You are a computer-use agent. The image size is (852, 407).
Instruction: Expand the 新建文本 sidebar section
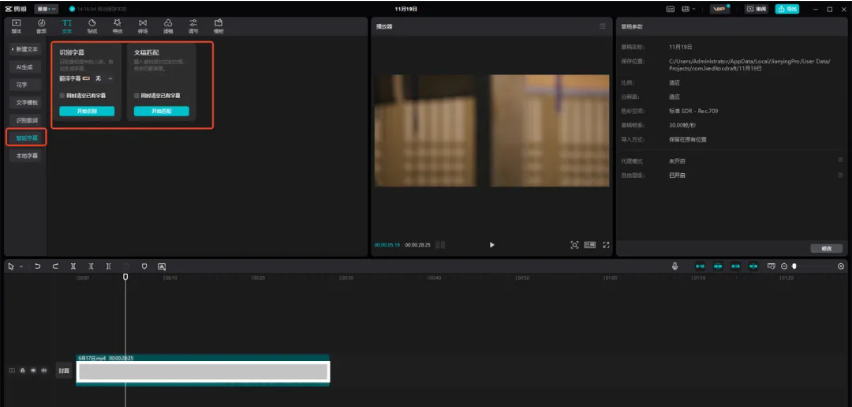(26, 48)
